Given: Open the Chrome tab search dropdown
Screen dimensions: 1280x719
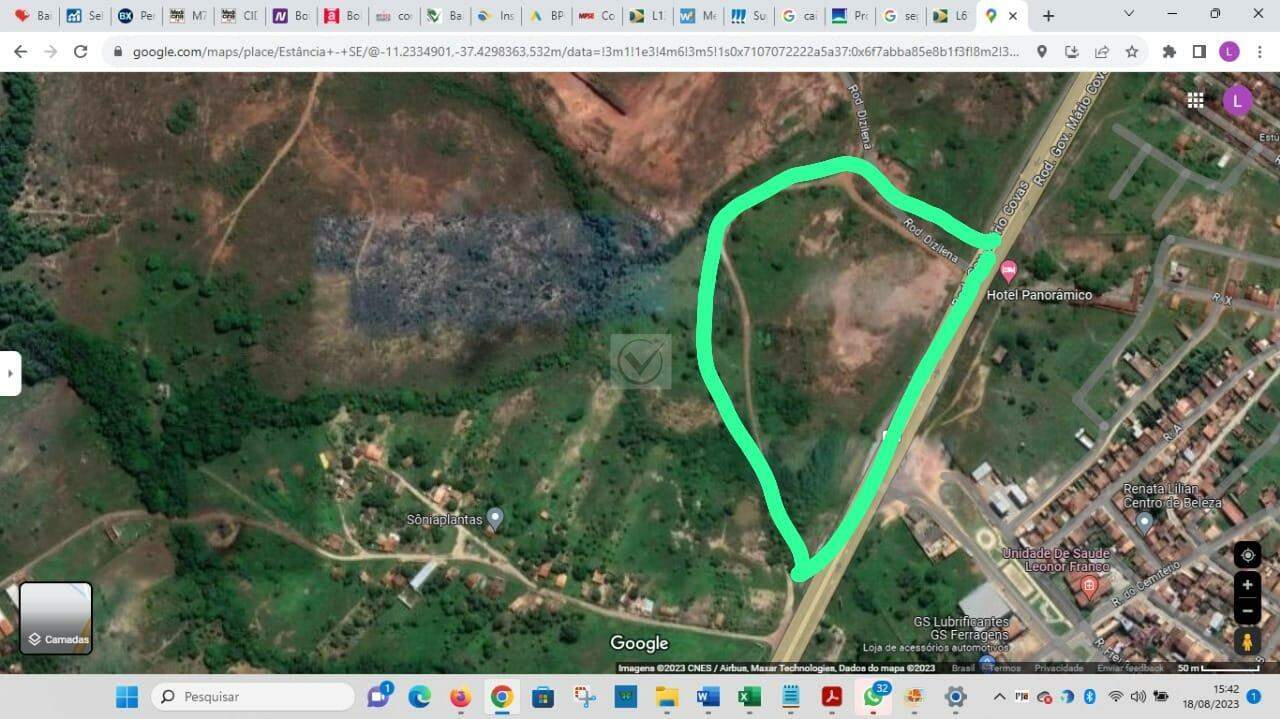Looking at the screenshot, I should point(1129,15).
